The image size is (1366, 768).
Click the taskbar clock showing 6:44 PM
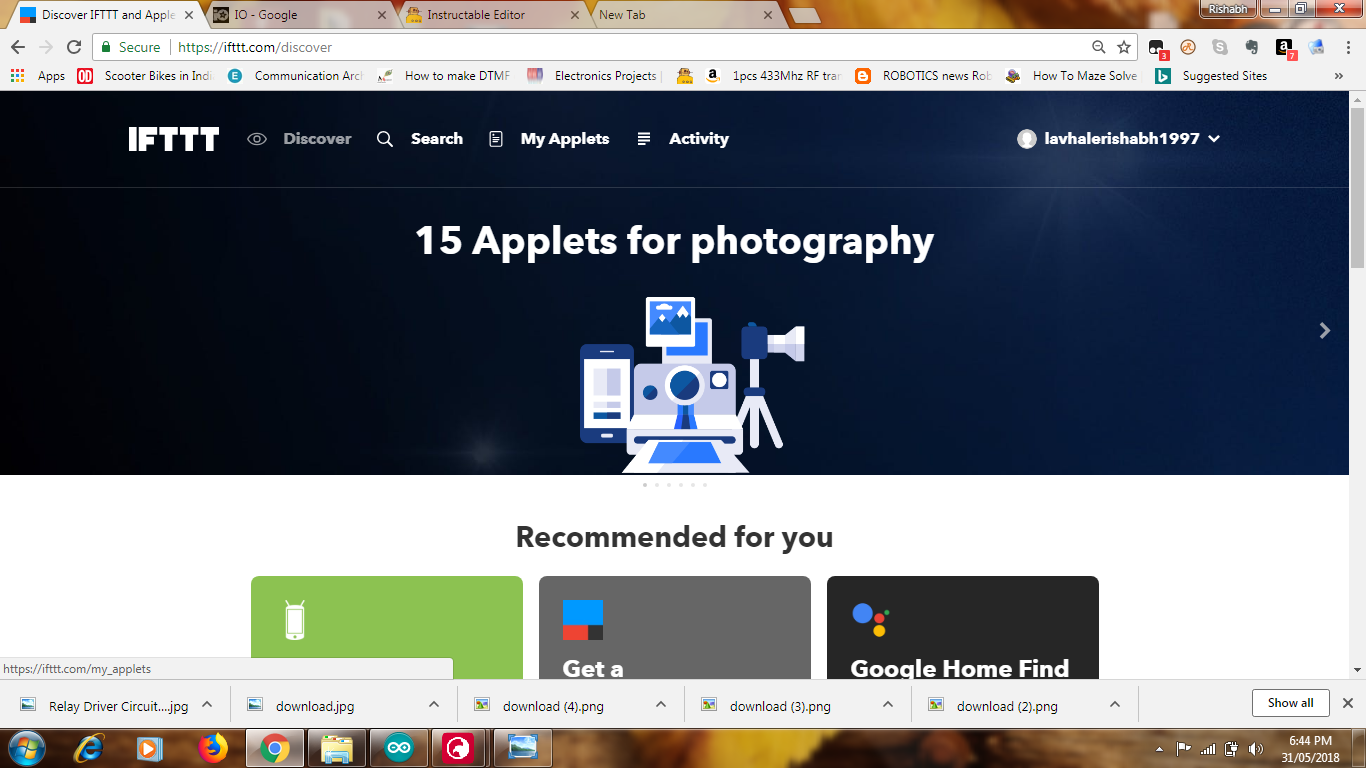(1311, 749)
